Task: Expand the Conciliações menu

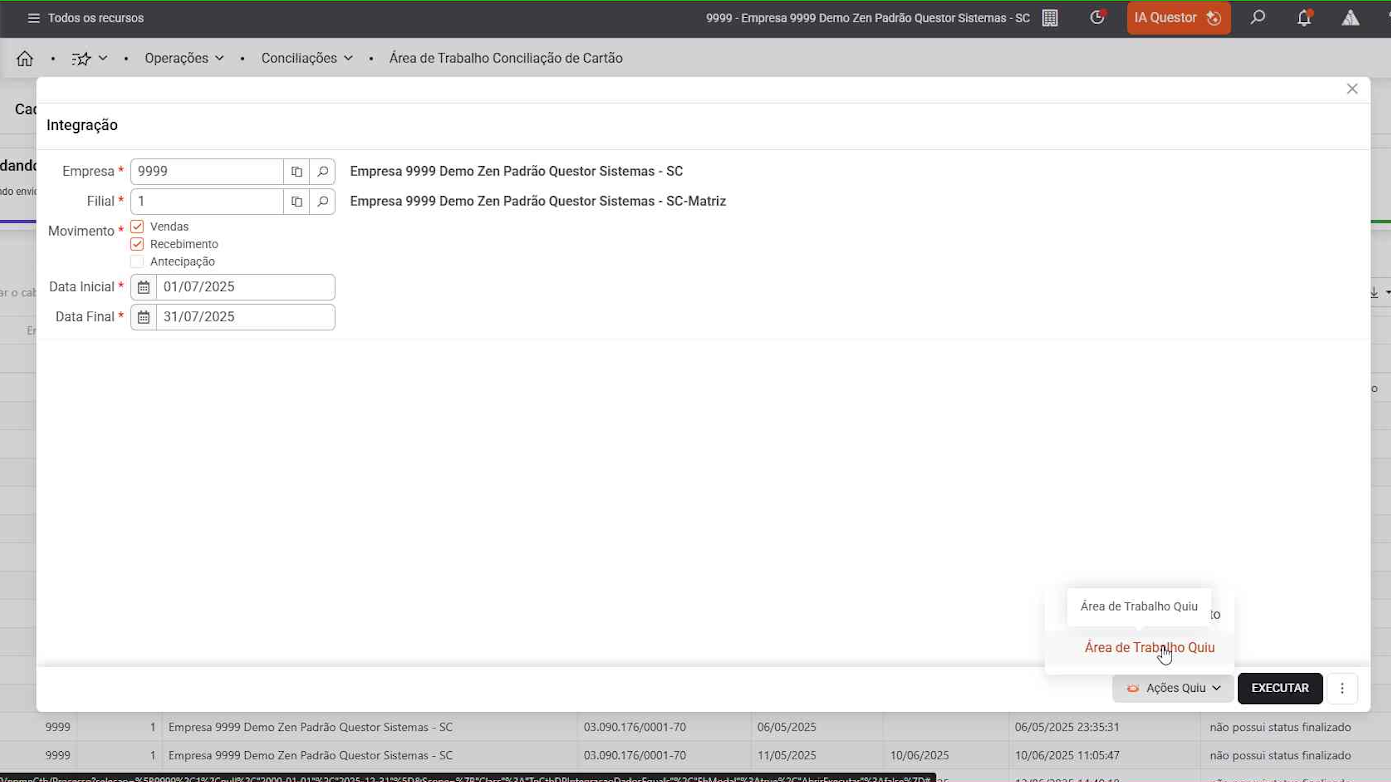Action: pos(307,59)
